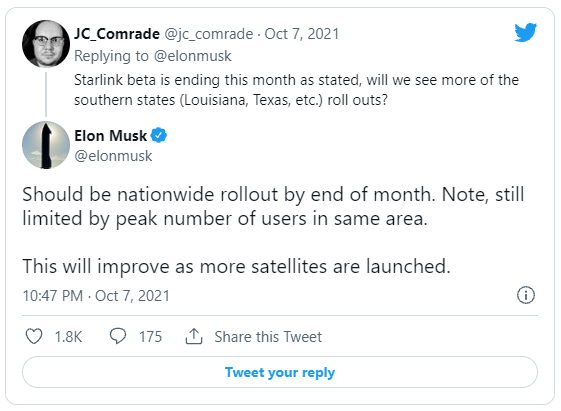Open the tweet info circle icon
The width and height of the screenshot is (561, 411).
(526, 295)
